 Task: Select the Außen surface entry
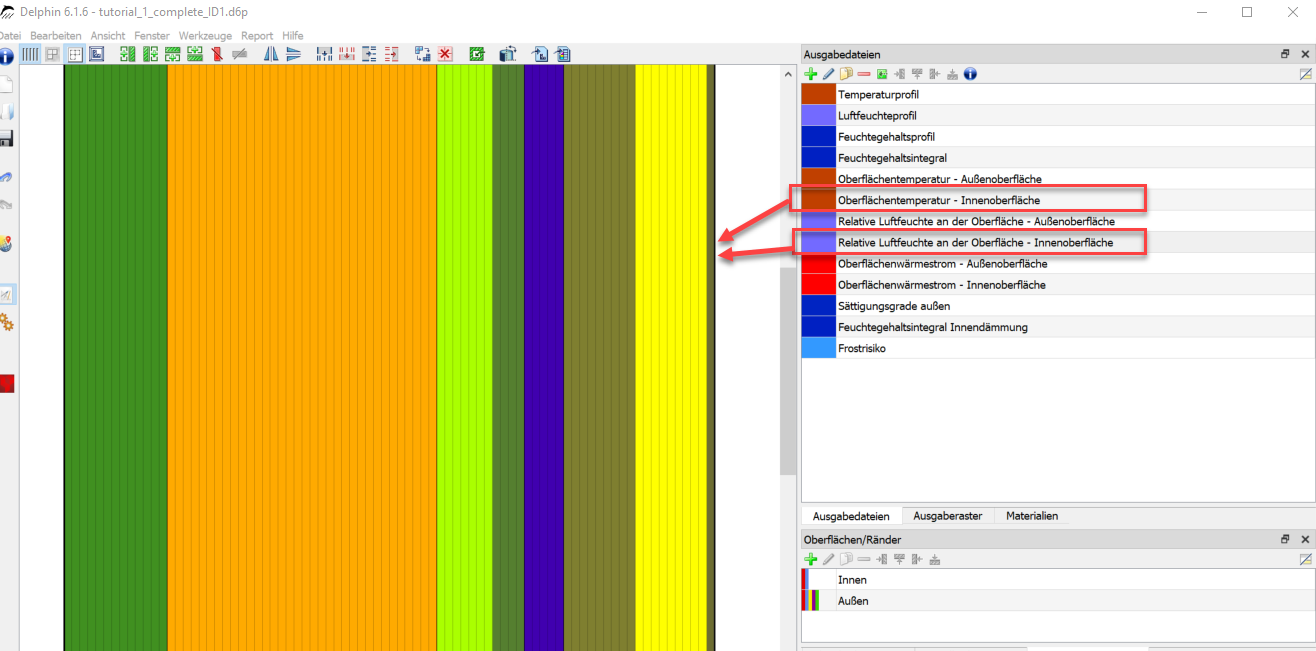[x=1058, y=600]
